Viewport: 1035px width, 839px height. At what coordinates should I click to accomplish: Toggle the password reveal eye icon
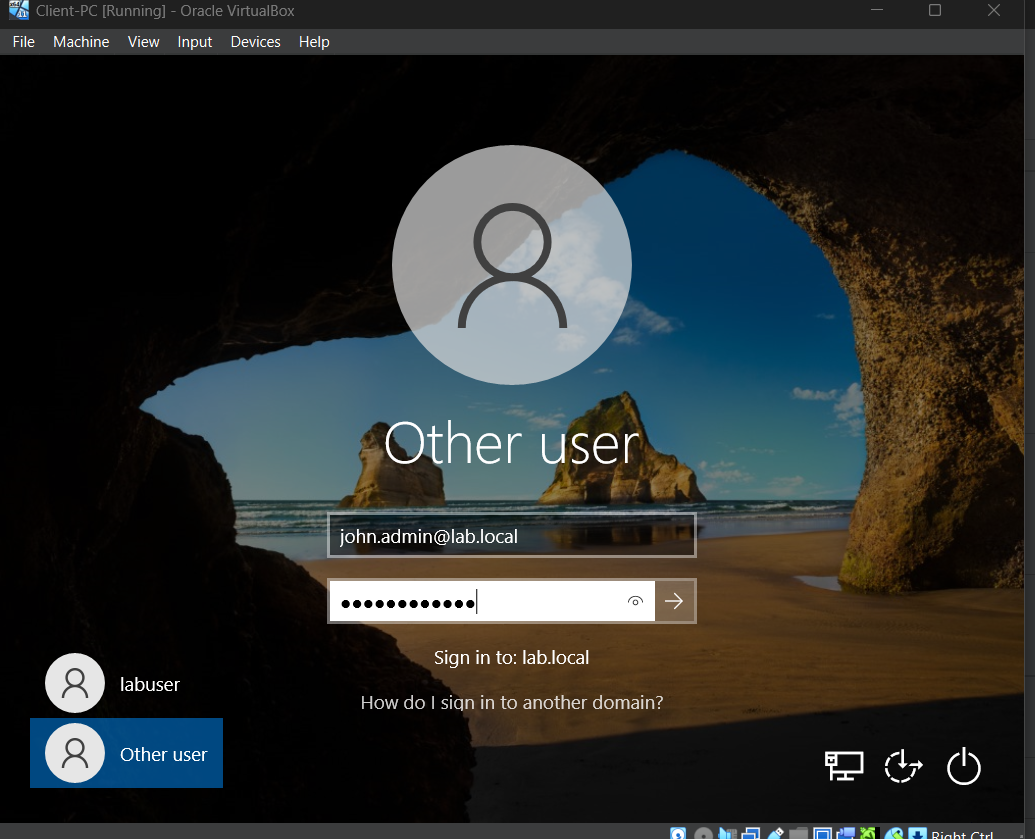pos(635,601)
